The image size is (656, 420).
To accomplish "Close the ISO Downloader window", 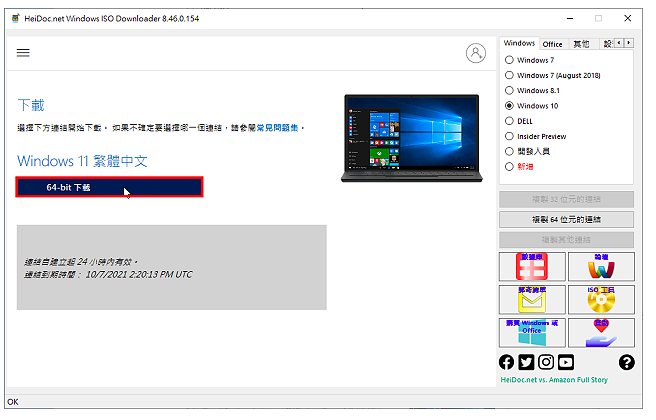I will point(627,18).
